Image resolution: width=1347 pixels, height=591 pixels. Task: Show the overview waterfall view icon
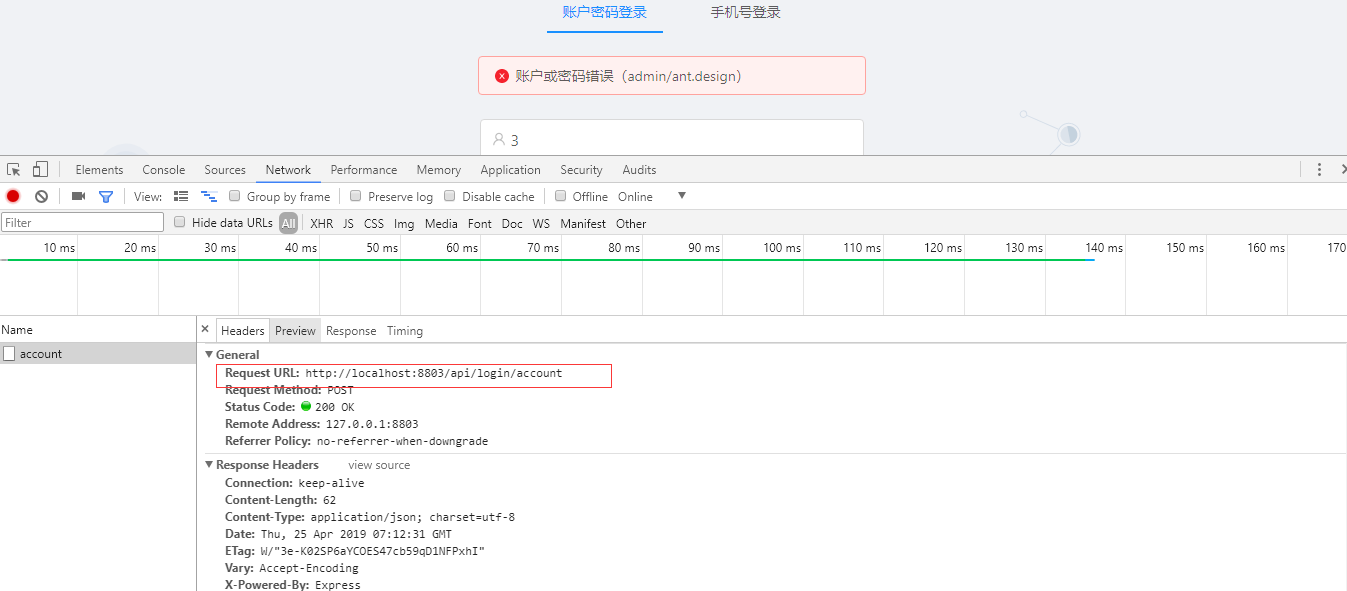pos(209,196)
